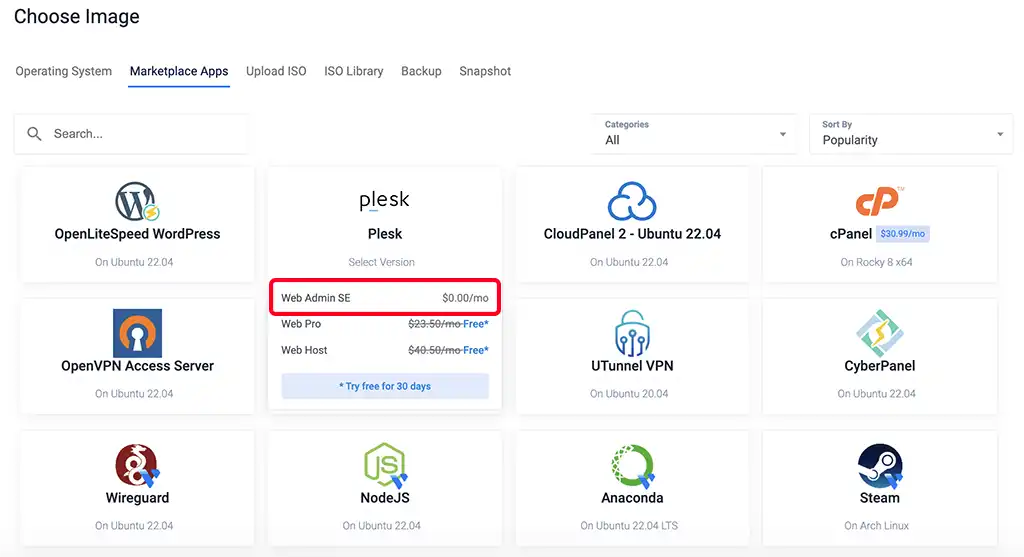Pick the cPanel logo icon
This screenshot has width=1024, height=557.
click(x=879, y=201)
